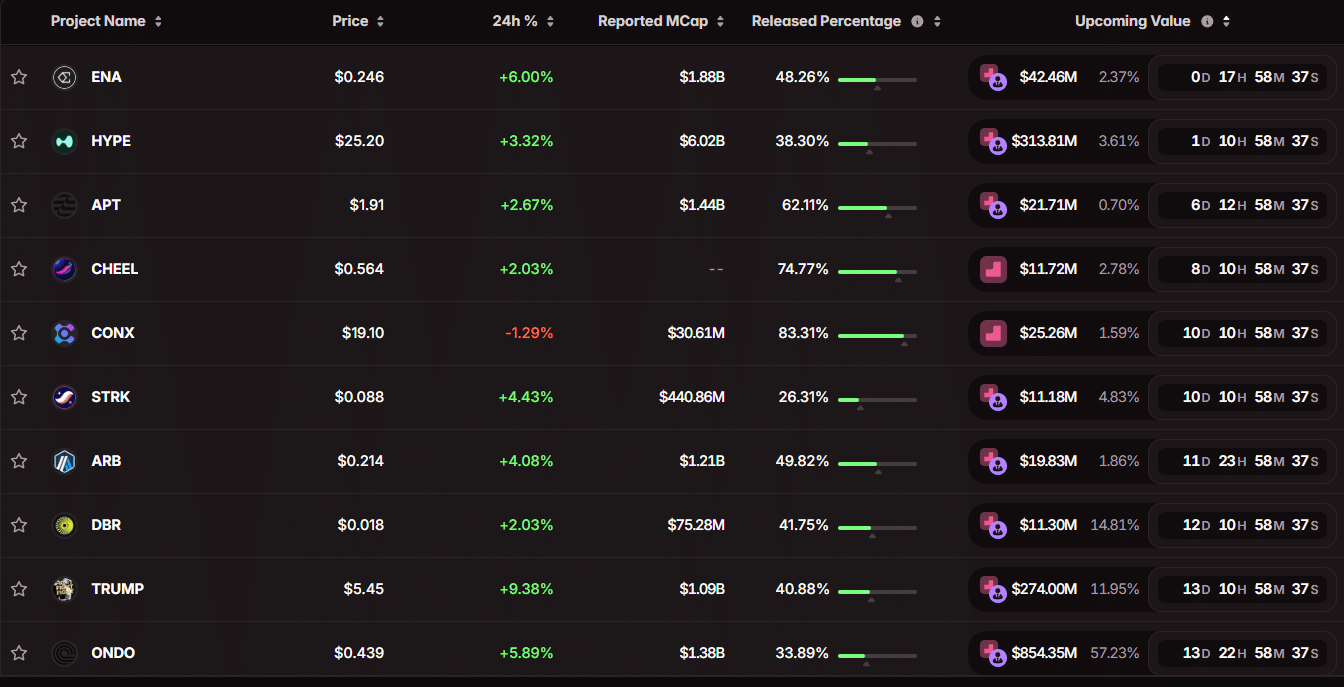Click the CONX token logo icon

tap(64, 333)
